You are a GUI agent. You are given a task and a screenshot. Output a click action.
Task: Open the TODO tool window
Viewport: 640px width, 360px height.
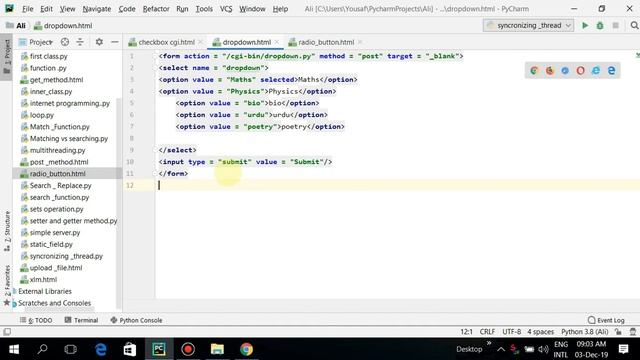[x=36, y=320]
